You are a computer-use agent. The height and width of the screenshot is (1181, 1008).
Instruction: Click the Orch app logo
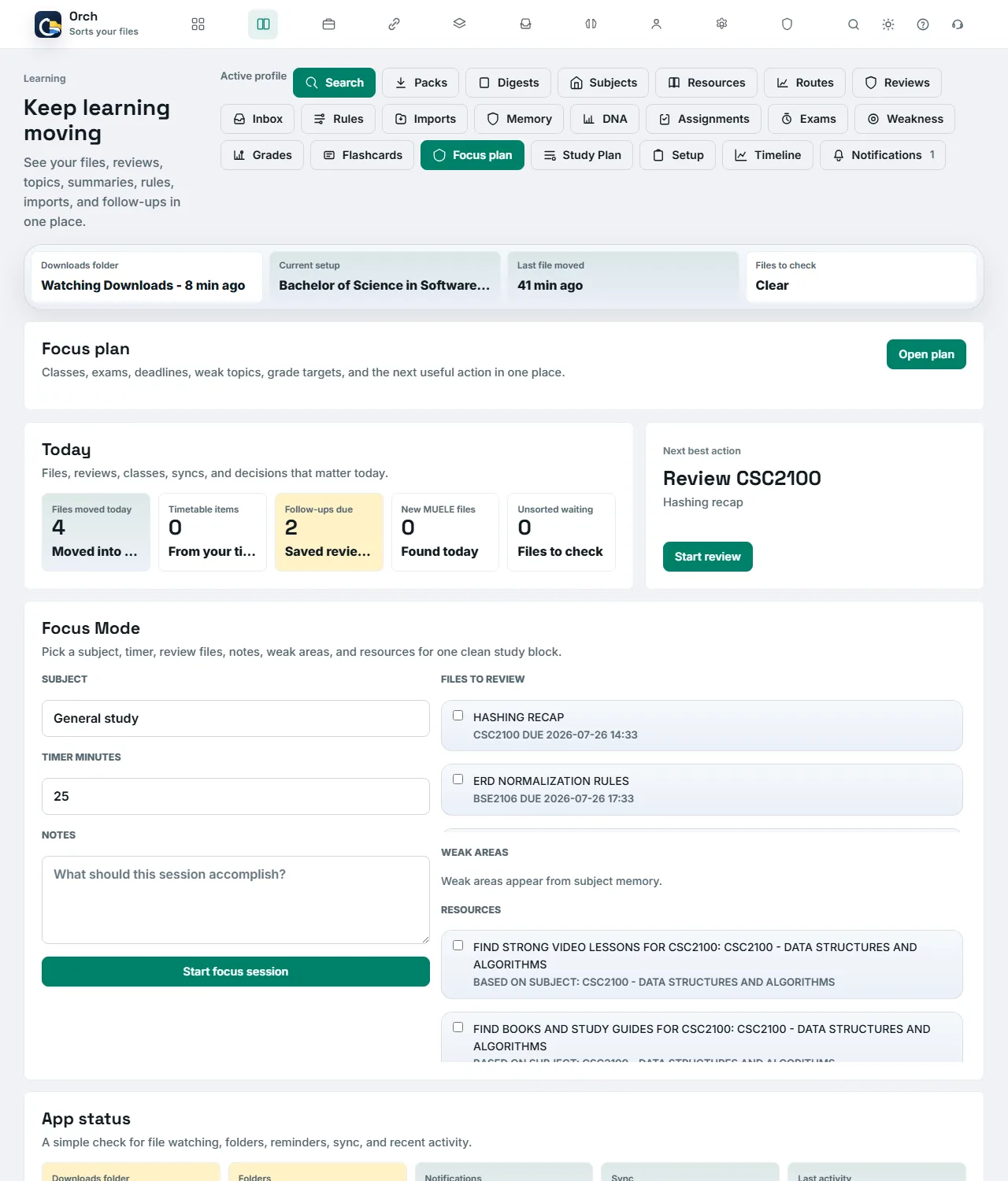coord(48,24)
